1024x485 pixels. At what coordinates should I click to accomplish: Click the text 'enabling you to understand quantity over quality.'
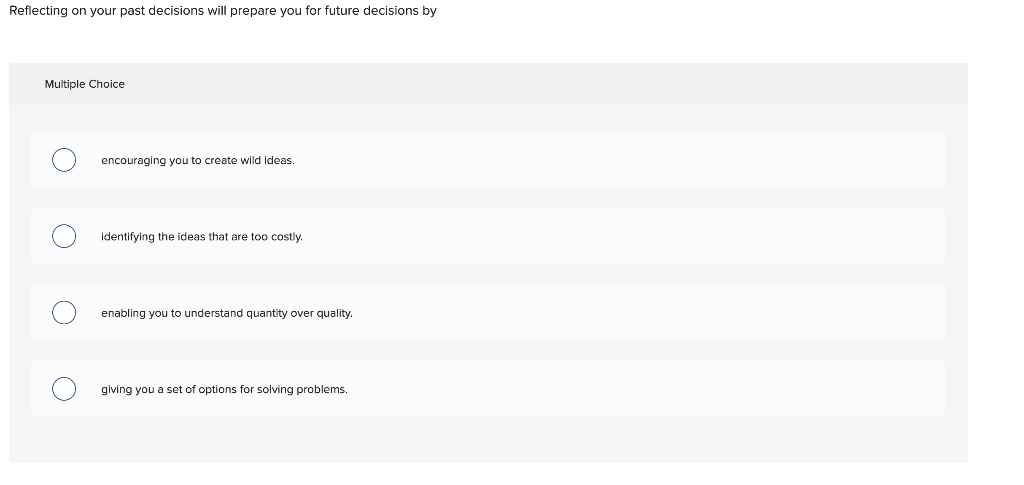pyautogui.click(x=226, y=313)
